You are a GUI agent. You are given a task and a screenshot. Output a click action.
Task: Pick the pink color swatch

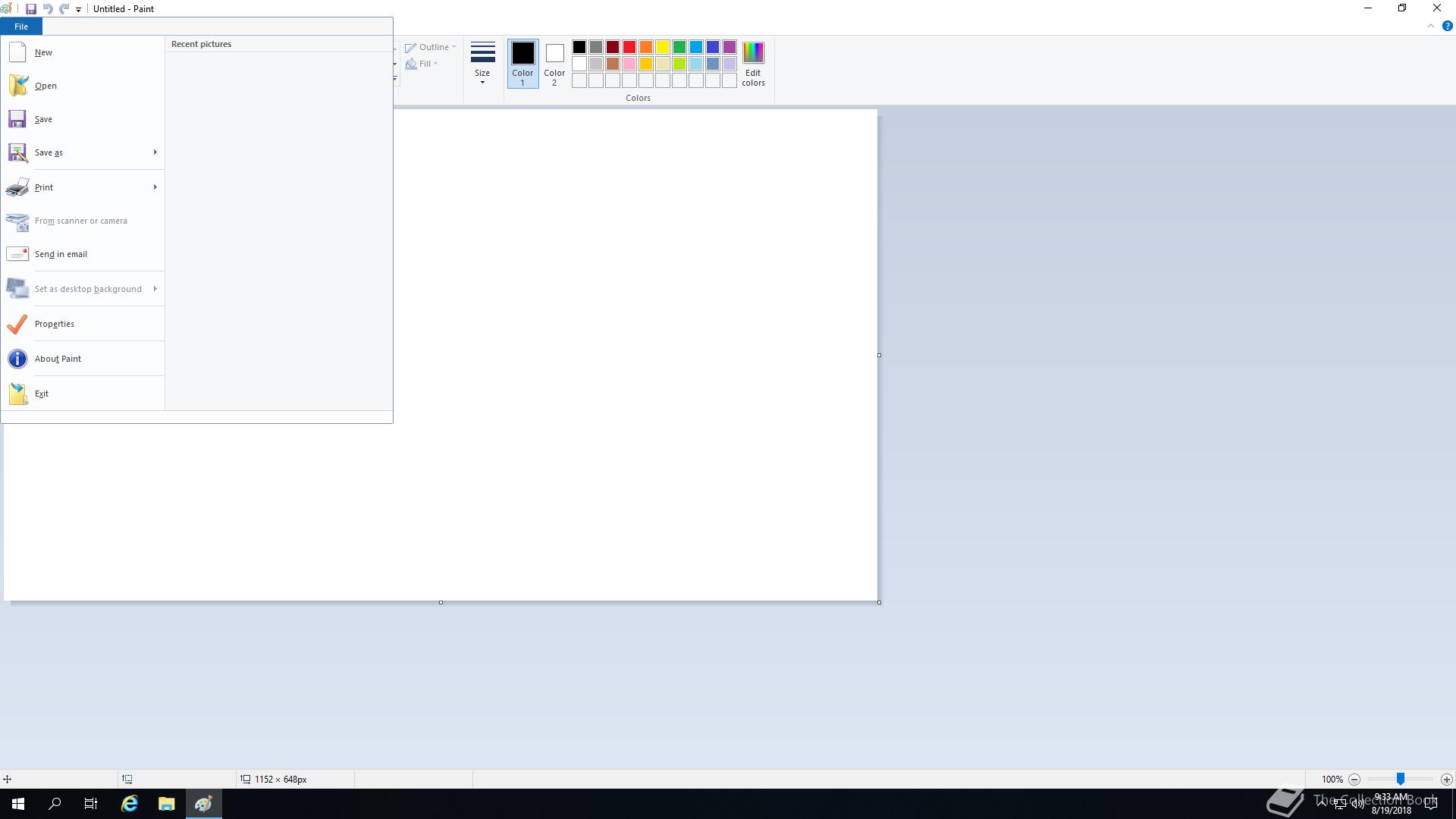tap(629, 64)
